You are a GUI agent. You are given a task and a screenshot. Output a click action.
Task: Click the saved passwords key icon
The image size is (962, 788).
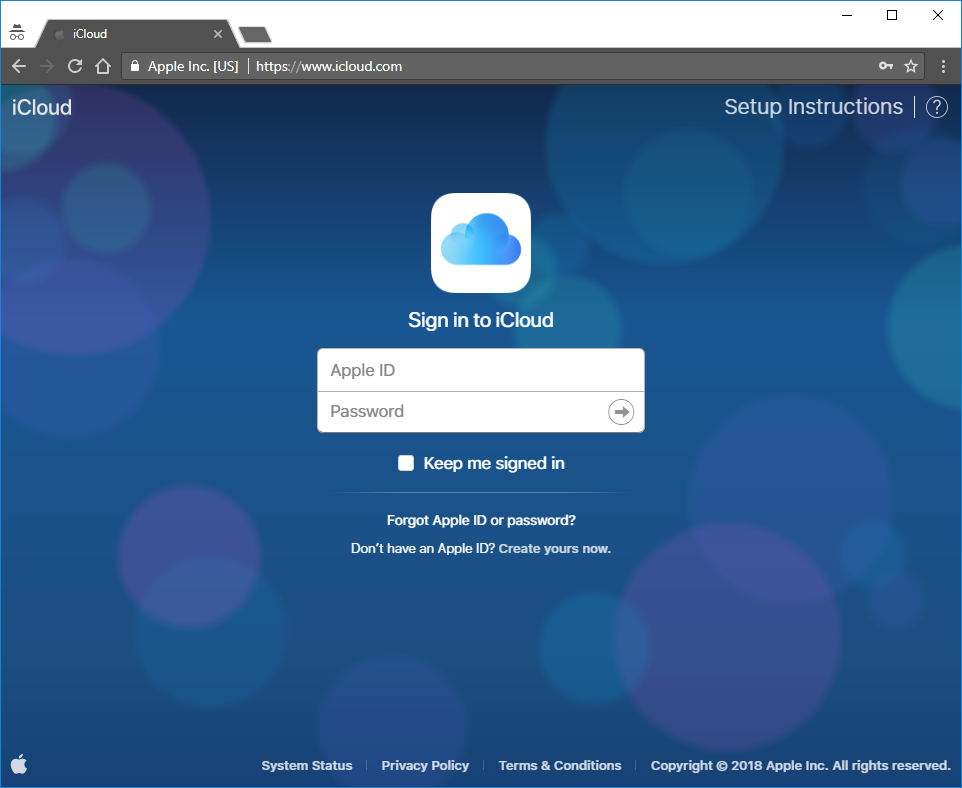point(885,66)
